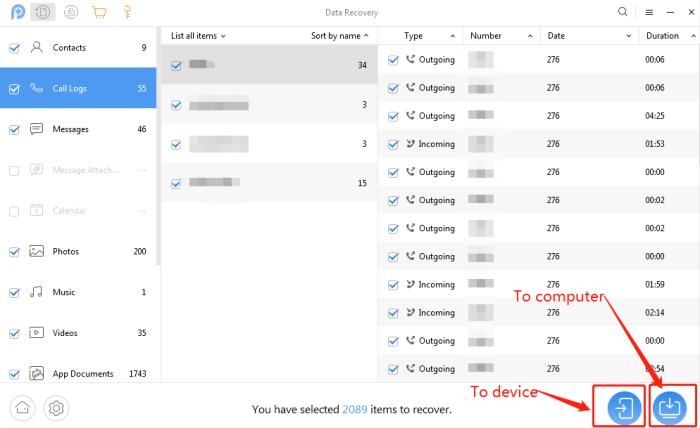Go to the home screen icon

pyautogui.click(x=24, y=408)
